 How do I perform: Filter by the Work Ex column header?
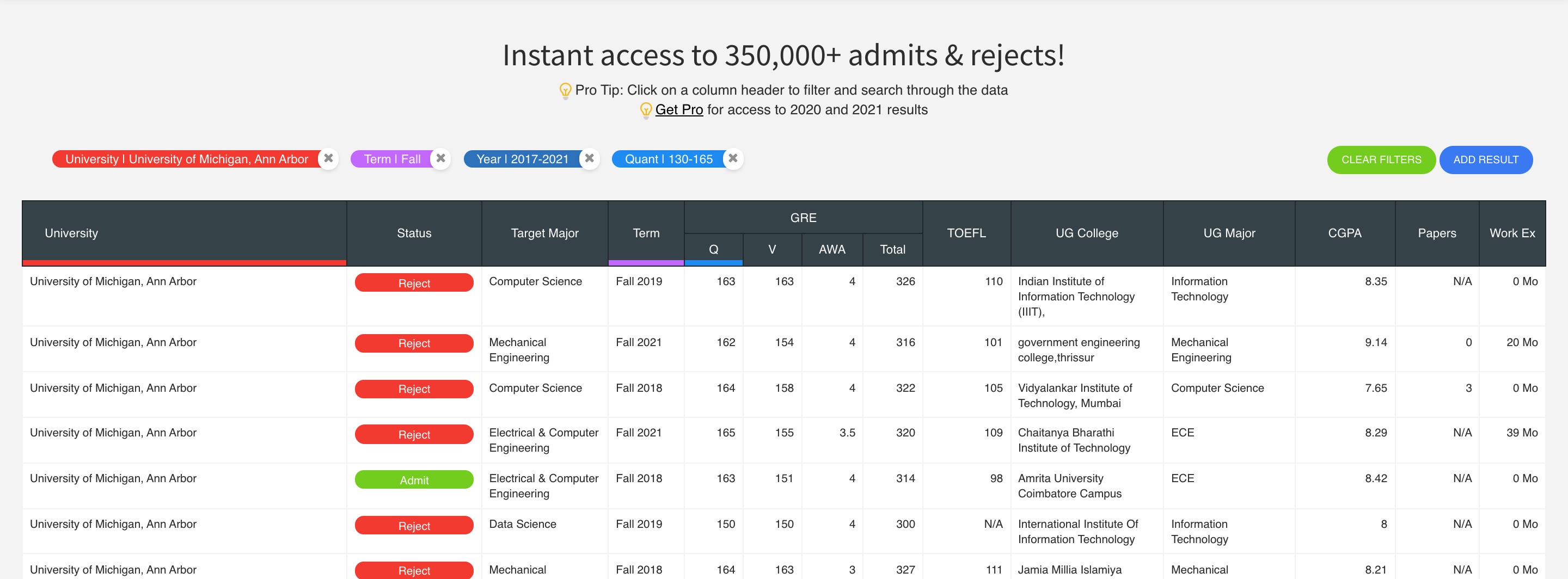1512,233
